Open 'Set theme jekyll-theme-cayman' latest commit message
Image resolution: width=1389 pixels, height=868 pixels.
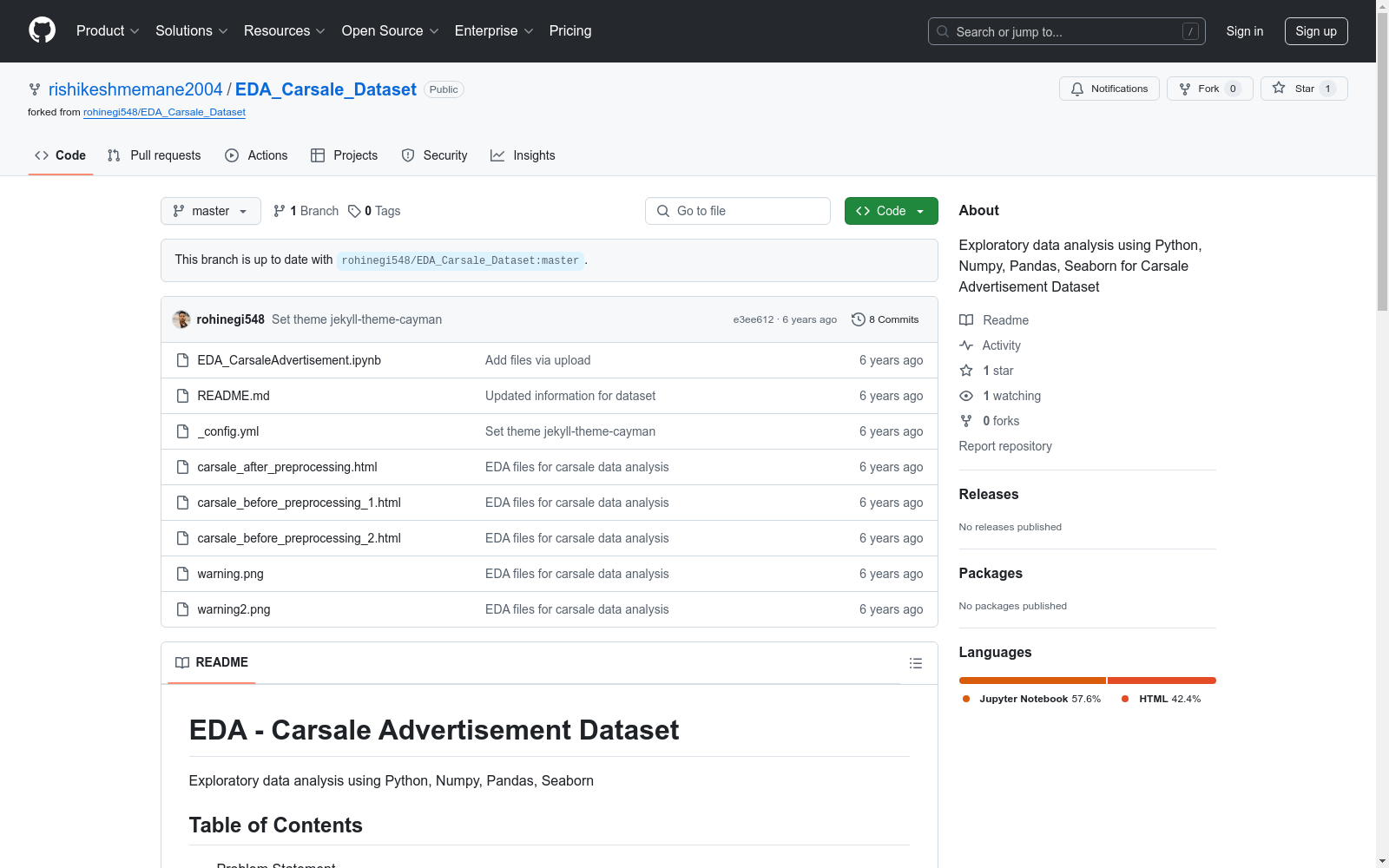pyautogui.click(x=357, y=319)
